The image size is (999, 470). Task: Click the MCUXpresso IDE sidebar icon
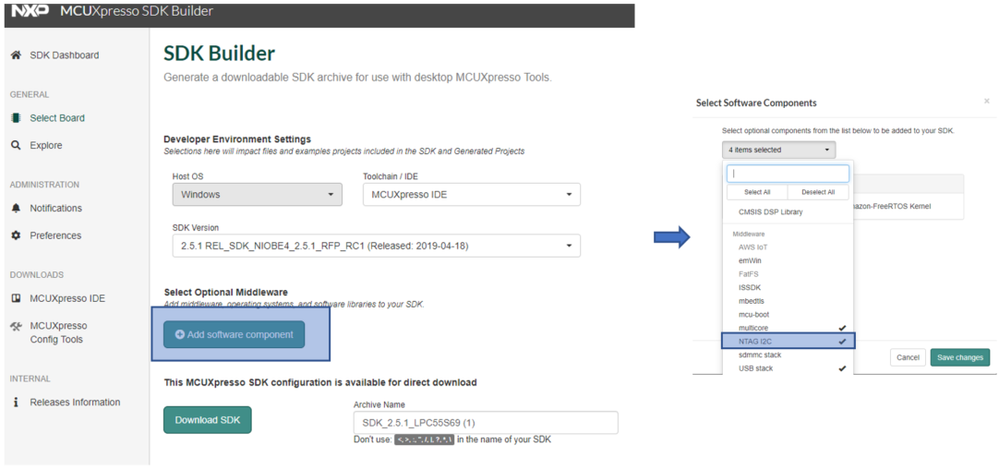(17, 299)
